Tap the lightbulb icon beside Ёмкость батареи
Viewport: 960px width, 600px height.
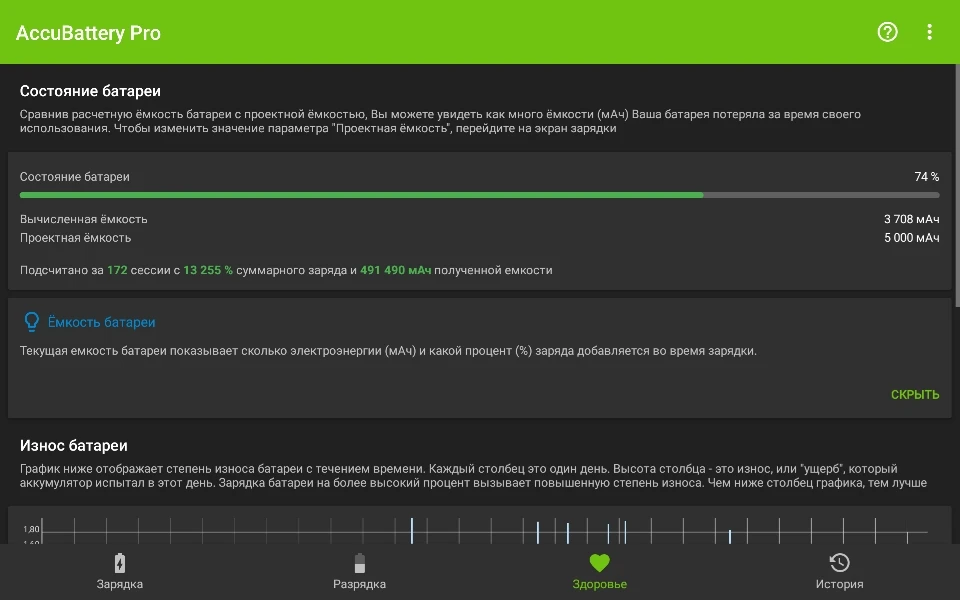click(x=31, y=322)
